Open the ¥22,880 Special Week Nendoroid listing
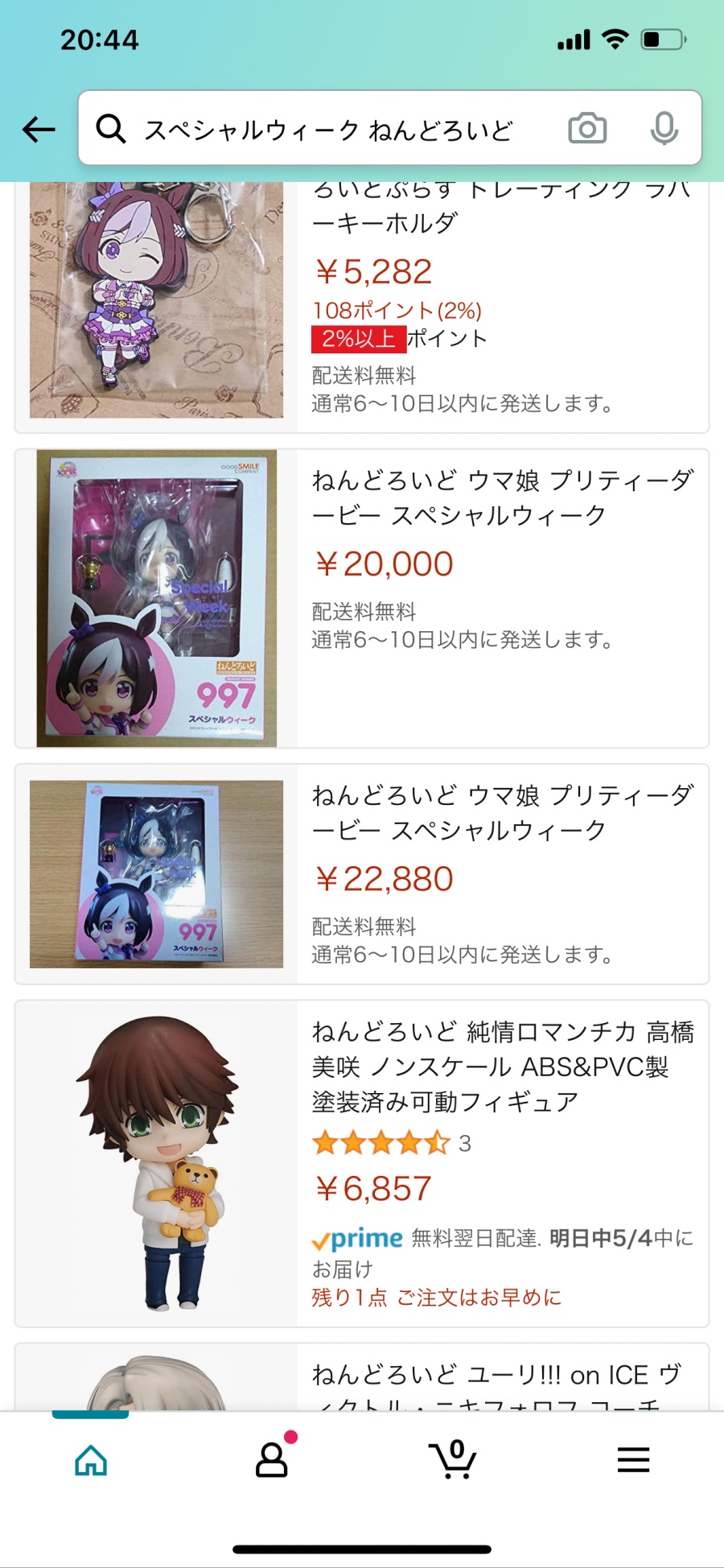This screenshot has height=1568, width=724. 362,874
